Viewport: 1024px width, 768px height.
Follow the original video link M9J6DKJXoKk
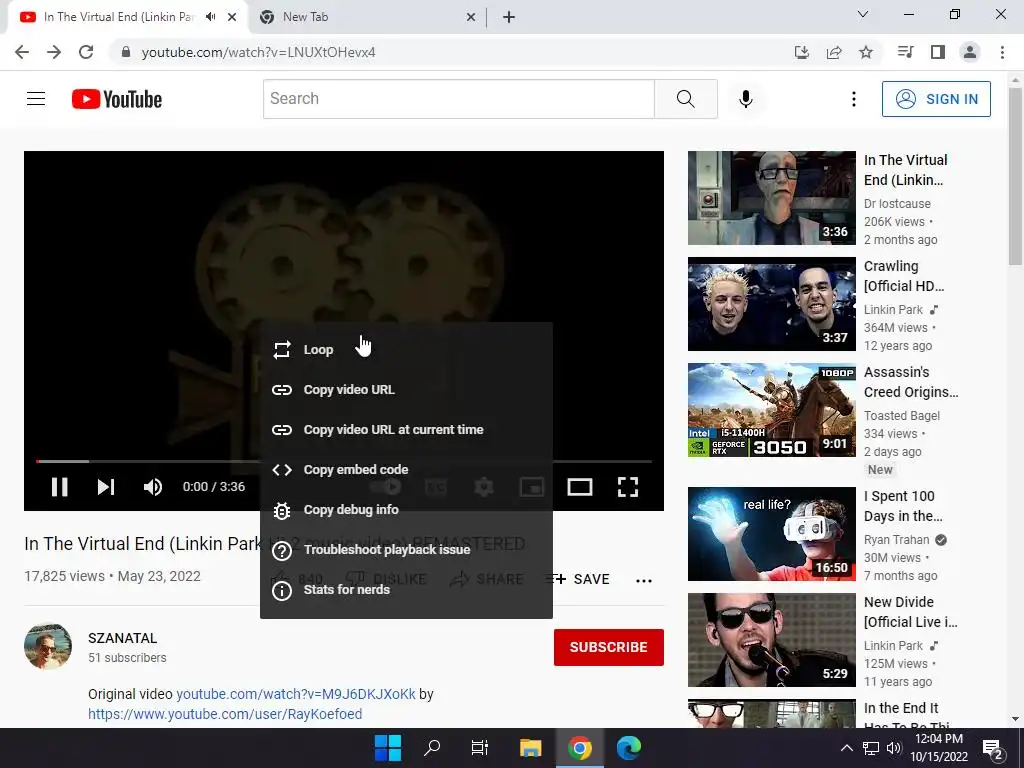296,694
